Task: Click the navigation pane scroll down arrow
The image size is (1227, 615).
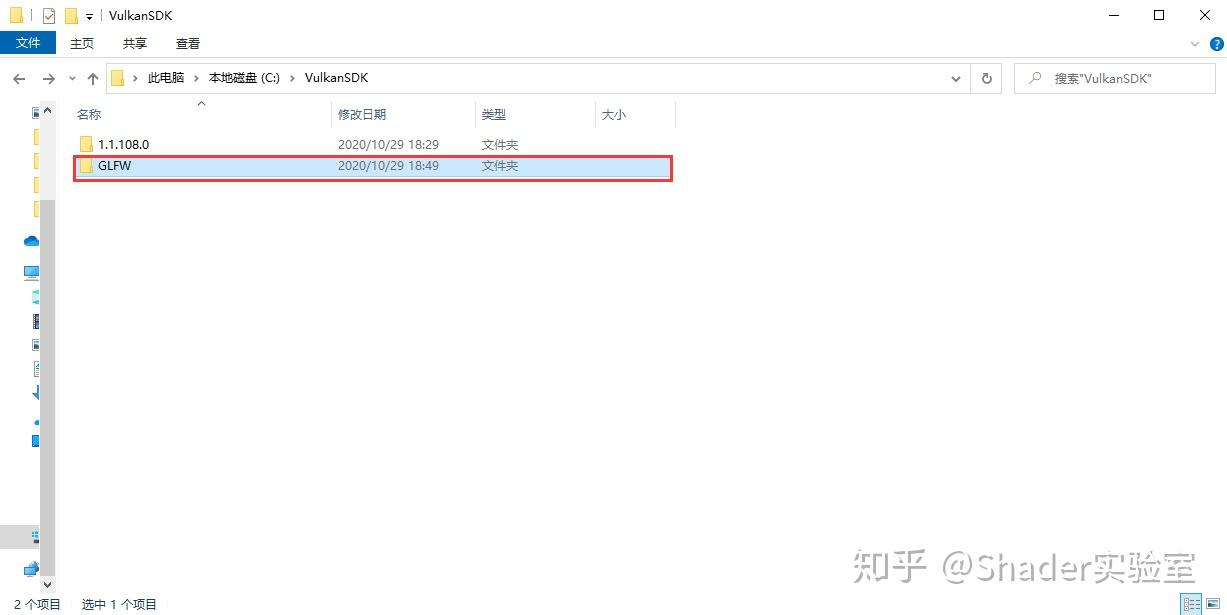Action: 47,584
